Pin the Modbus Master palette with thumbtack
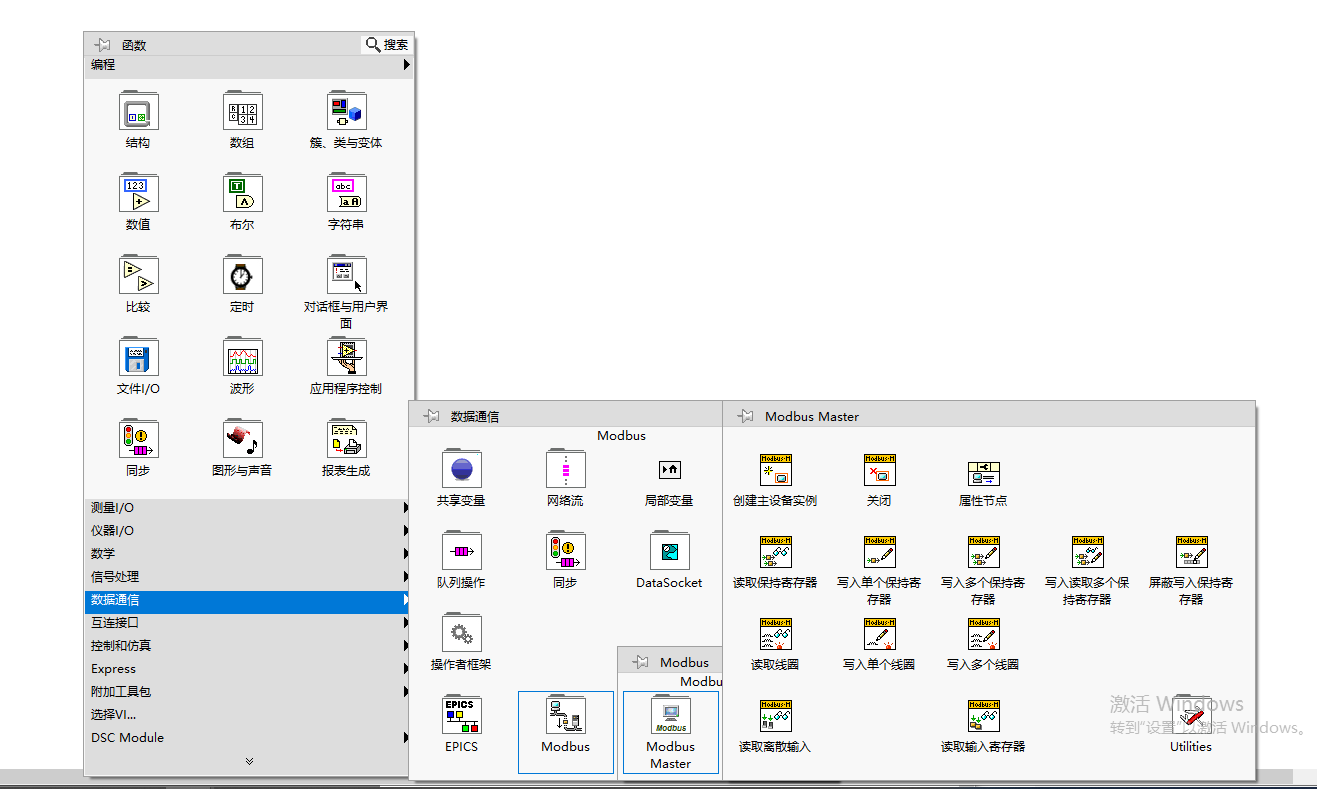This screenshot has width=1317, height=789. [746, 416]
